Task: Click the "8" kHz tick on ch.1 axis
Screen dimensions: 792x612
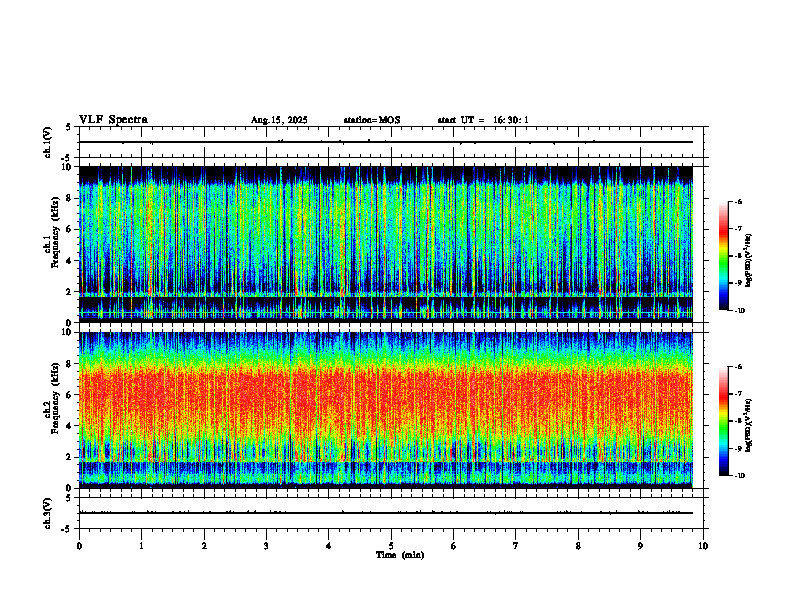Action: [70, 198]
